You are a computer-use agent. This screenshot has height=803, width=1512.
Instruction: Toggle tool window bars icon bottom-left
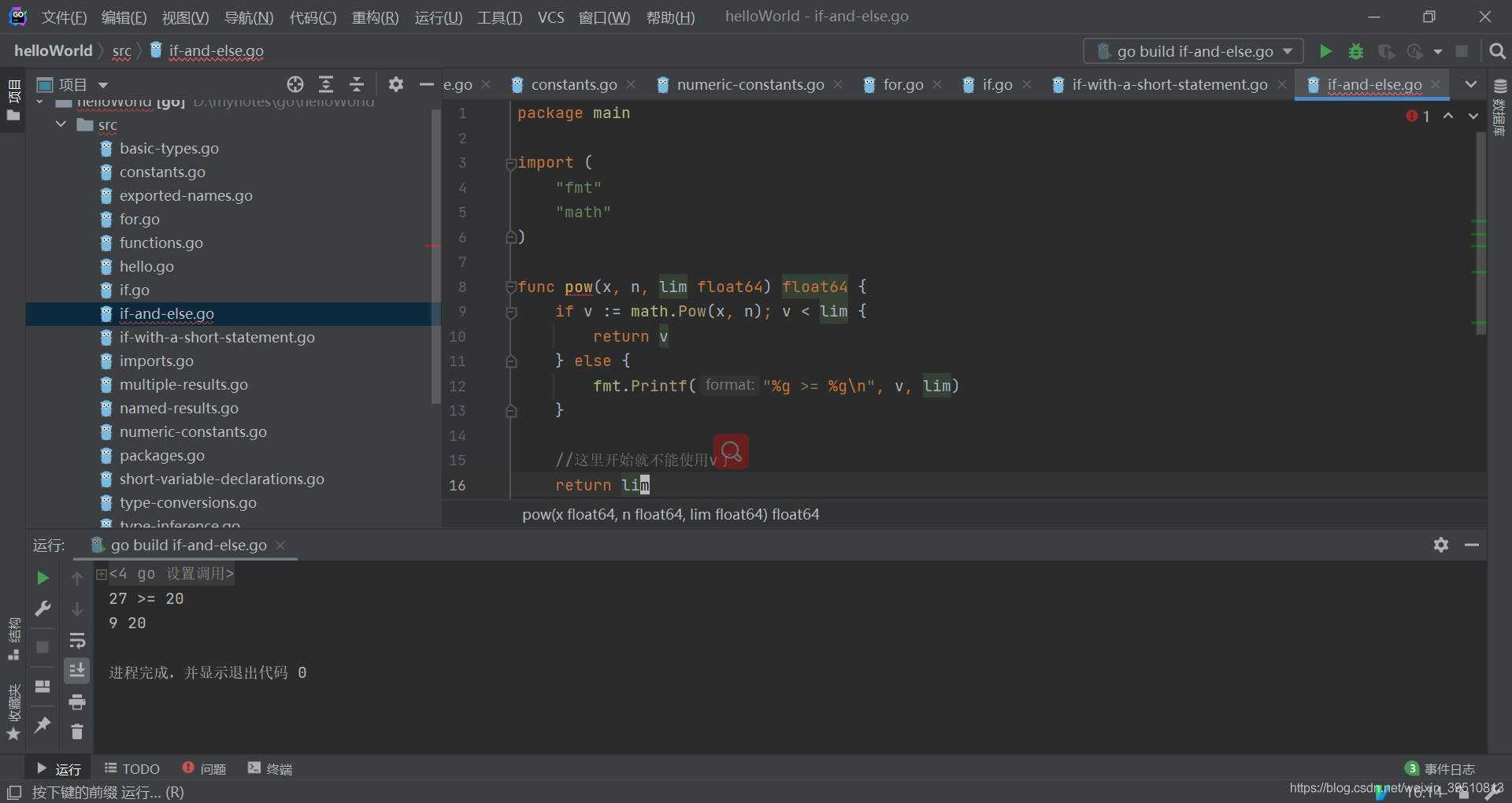tap(13, 792)
